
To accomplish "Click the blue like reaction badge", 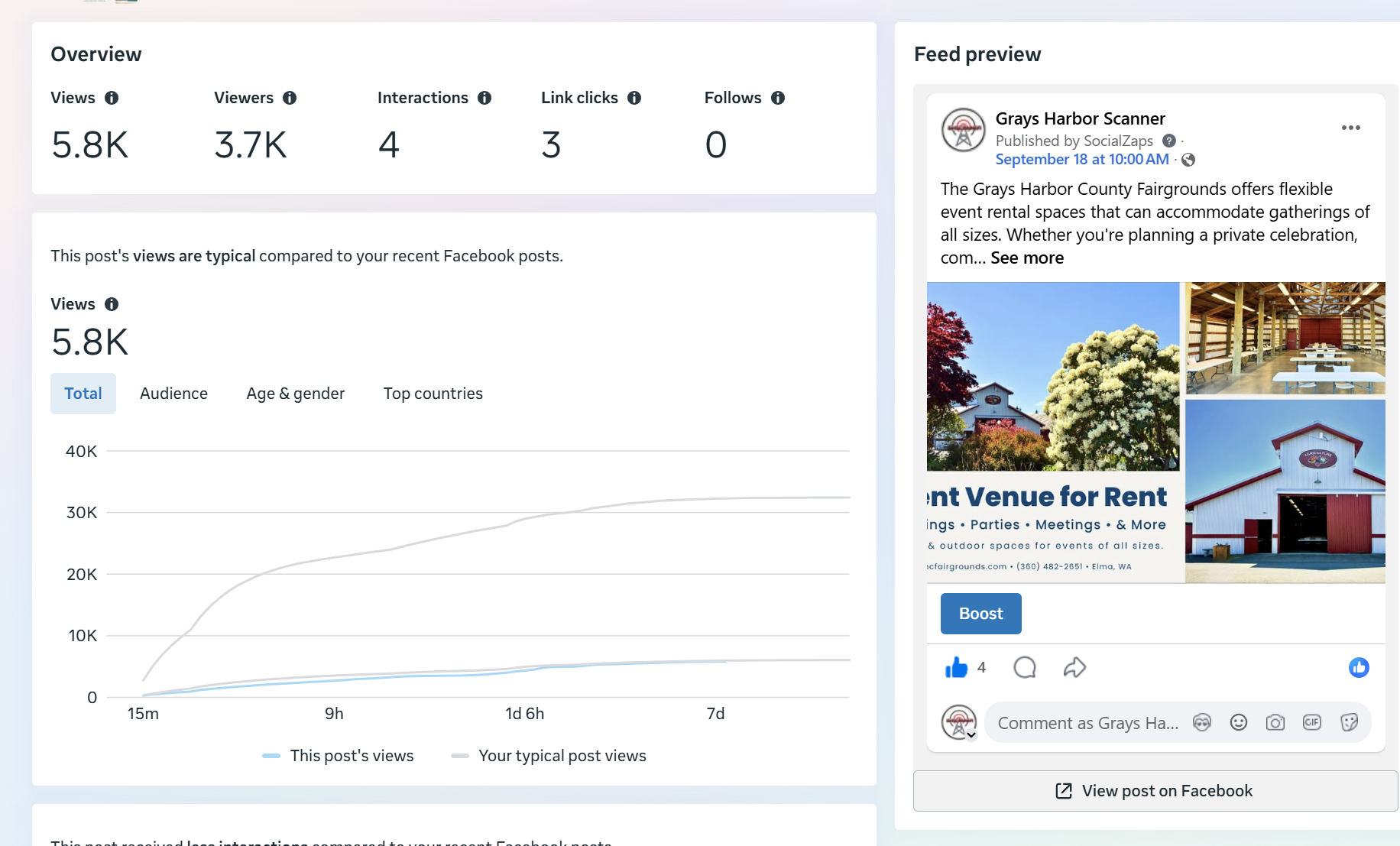I will pyautogui.click(x=1359, y=668).
